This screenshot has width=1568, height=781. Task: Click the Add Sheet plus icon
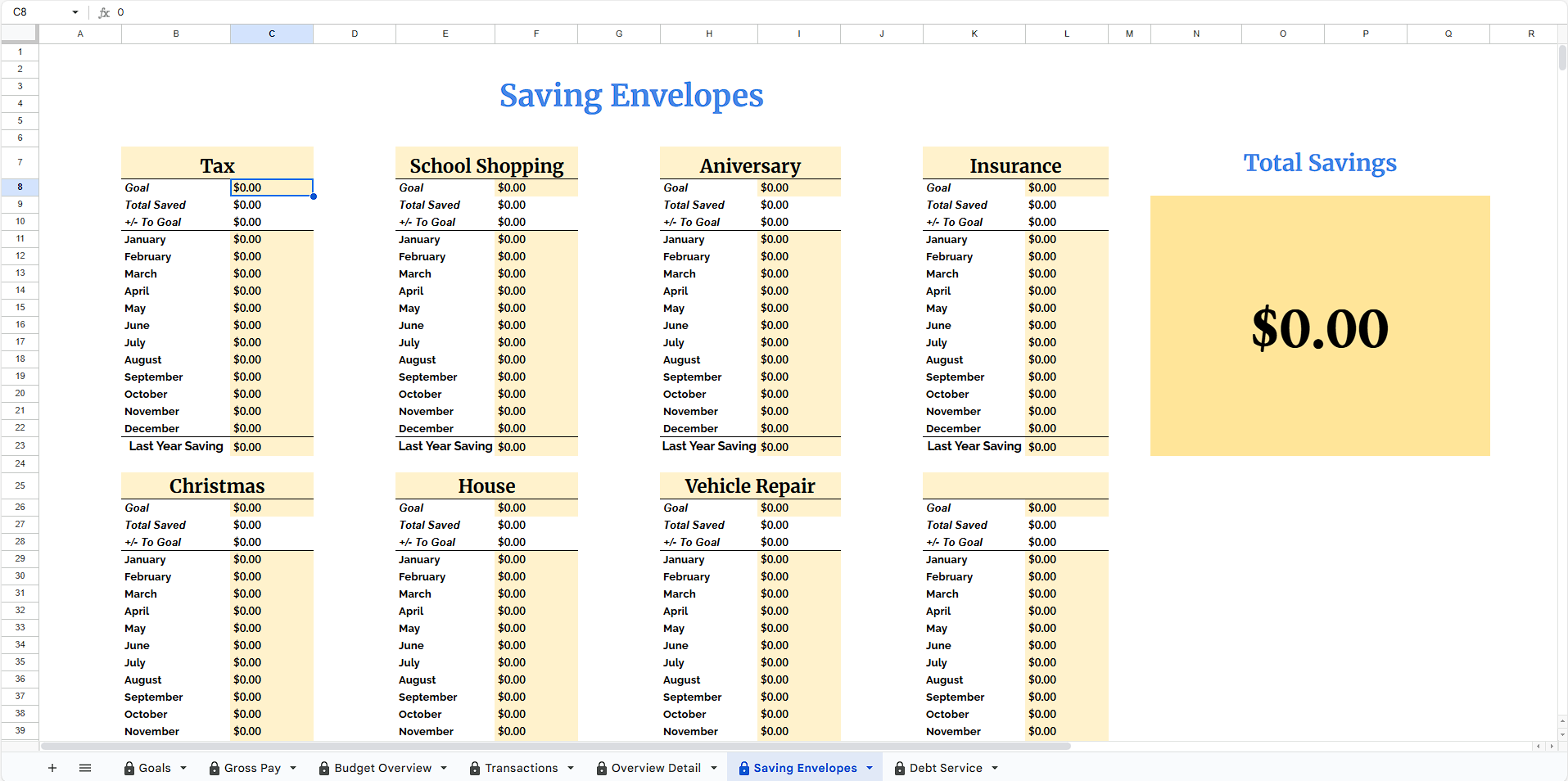(52, 768)
